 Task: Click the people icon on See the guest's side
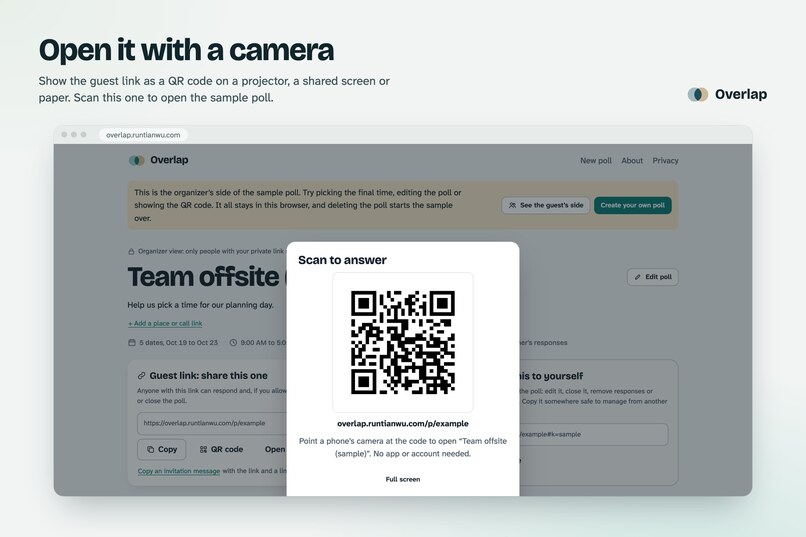512,205
